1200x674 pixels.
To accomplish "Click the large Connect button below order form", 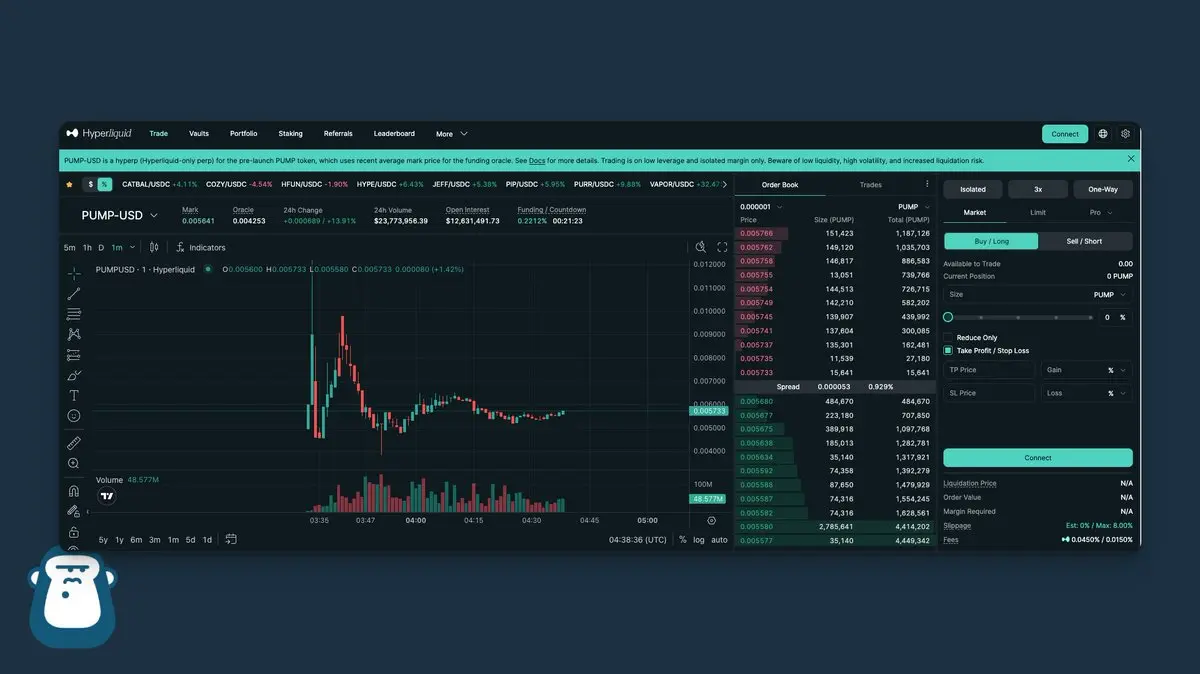I will pyautogui.click(x=1038, y=458).
